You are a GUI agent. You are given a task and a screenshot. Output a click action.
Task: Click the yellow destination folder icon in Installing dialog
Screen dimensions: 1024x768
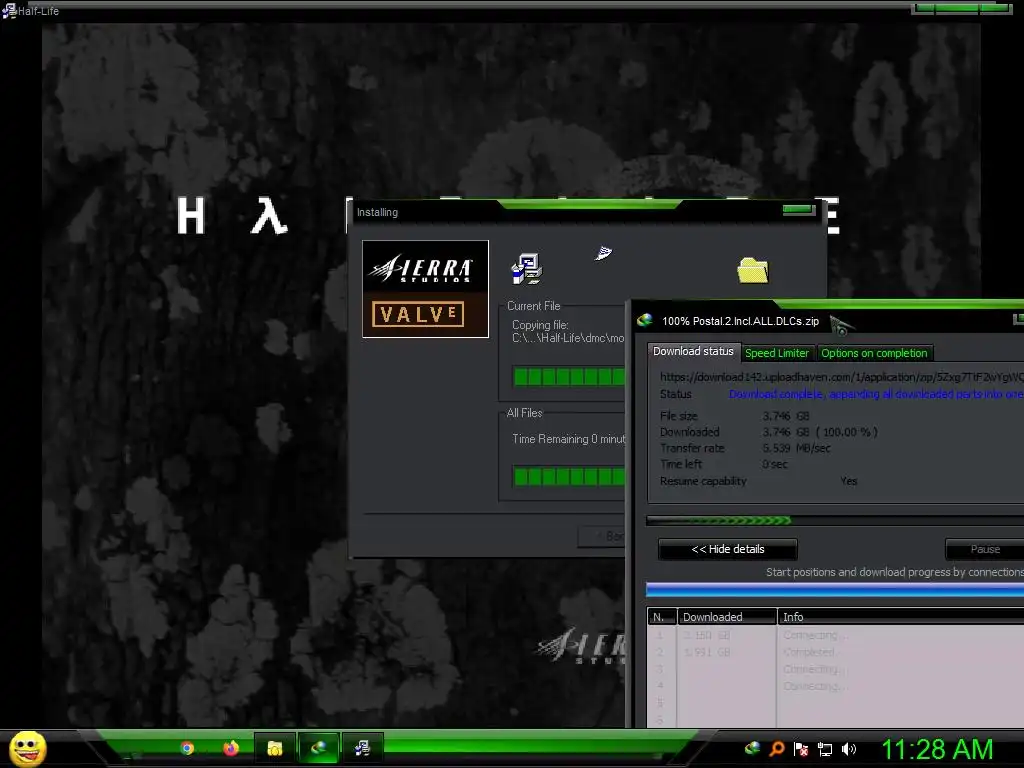pos(752,270)
